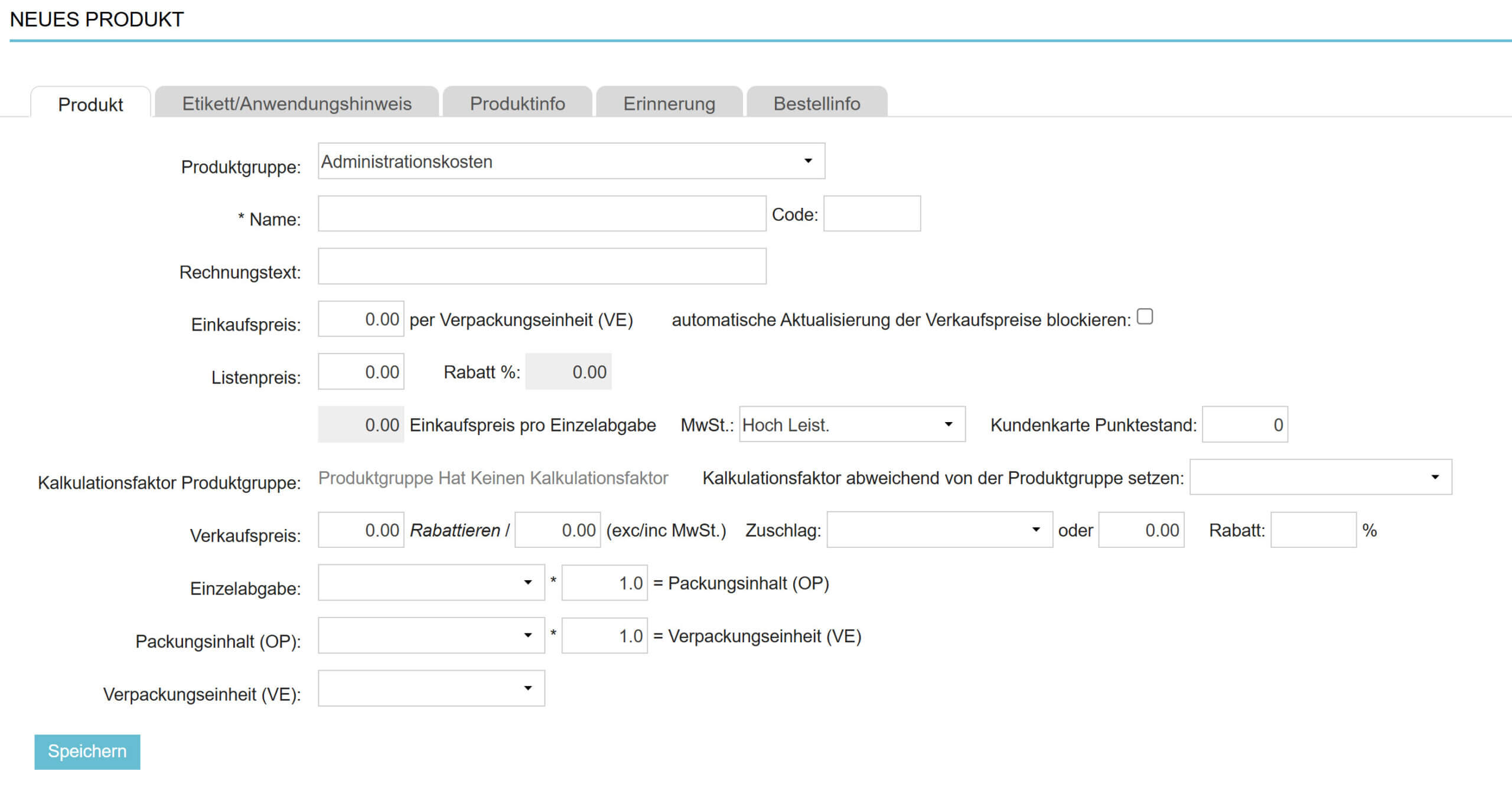Open the Einzelabgabe unit dropdown
Screen dimensions: 1512x794
pyautogui.click(x=431, y=583)
